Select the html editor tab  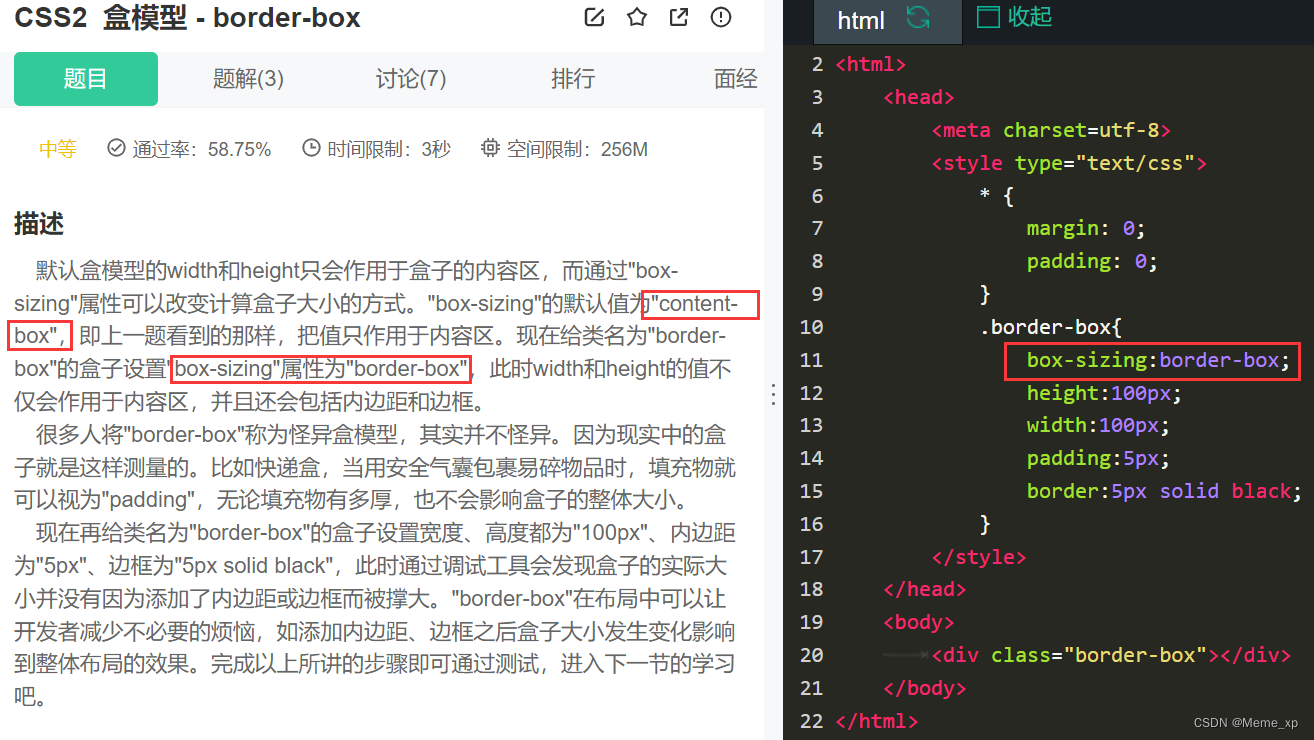[x=888, y=21]
